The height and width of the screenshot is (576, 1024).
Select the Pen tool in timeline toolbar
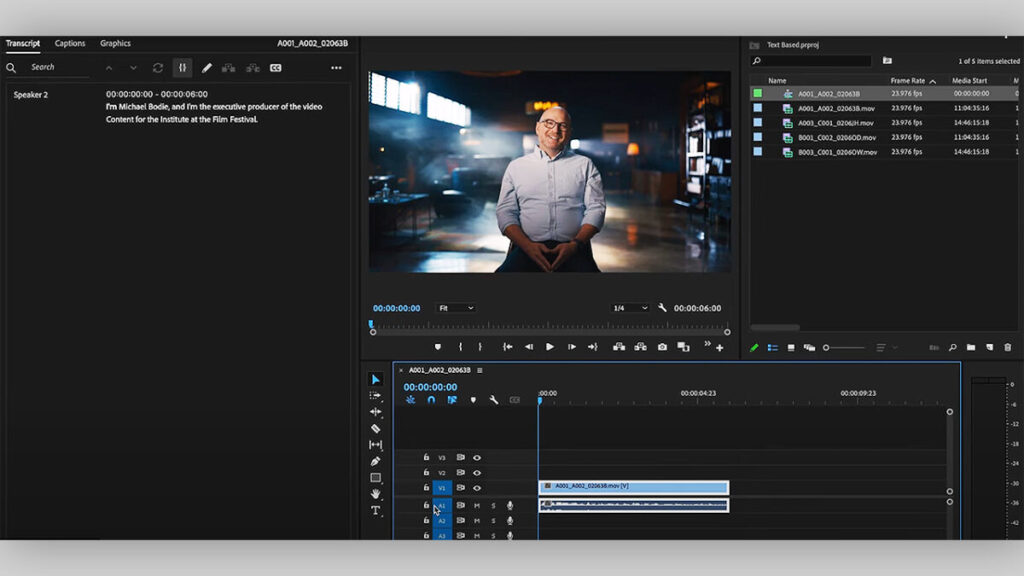click(x=376, y=461)
